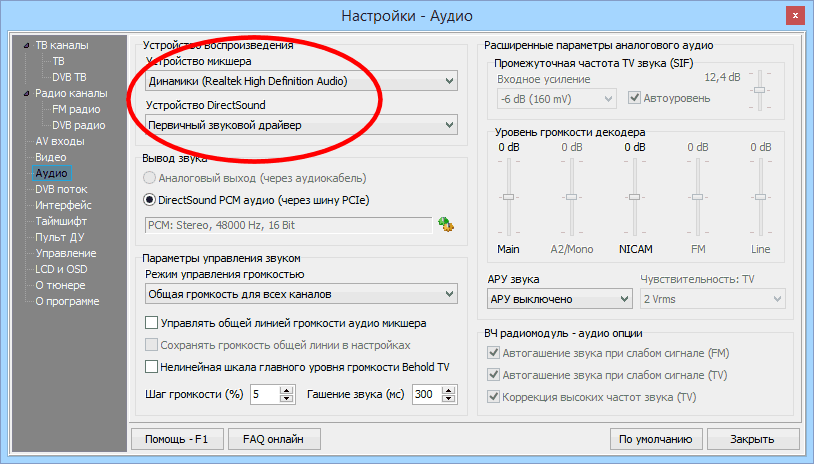Open the DVB поток settings section
Screen dimensions: 814x464
click(62, 189)
